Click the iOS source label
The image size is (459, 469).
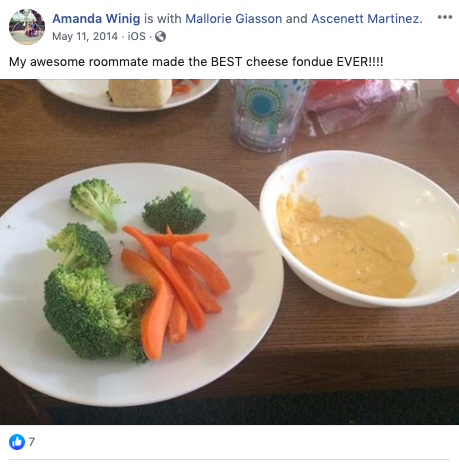point(137,36)
